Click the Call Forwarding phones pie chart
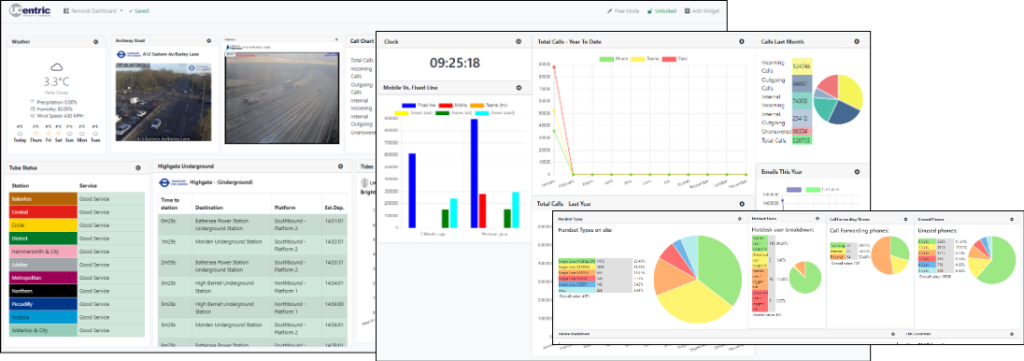1024x361 pixels. [891, 255]
